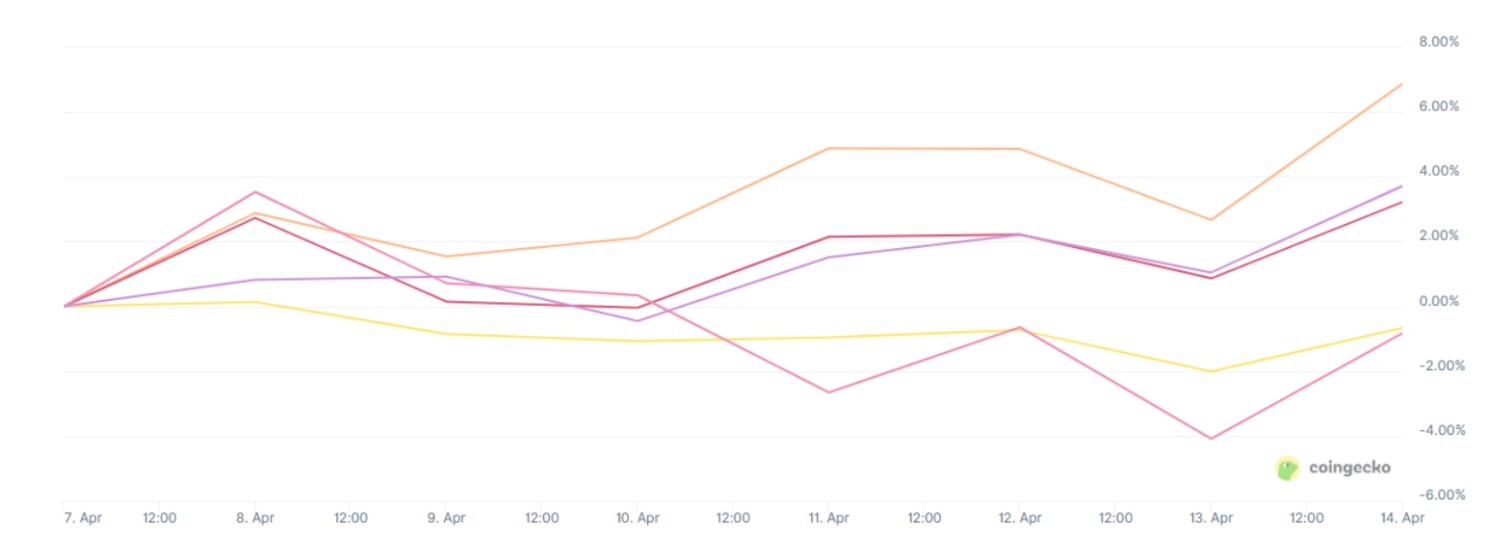Click the 10. Apr axis label
The width and height of the screenshot is (1502, 545).
click(x=637, y=518)
